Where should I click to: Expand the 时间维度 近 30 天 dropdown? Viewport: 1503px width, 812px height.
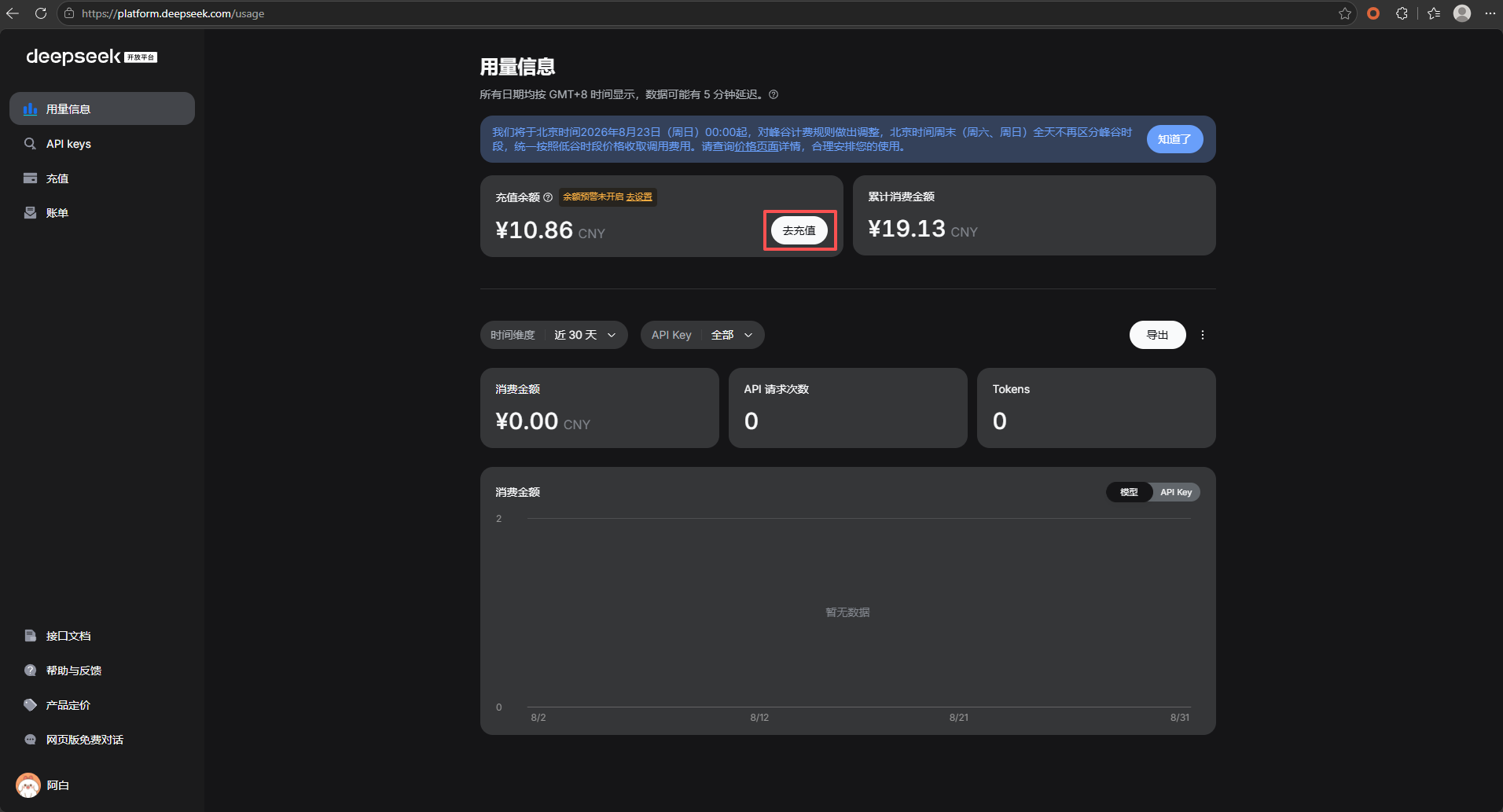tap(554, 335)
